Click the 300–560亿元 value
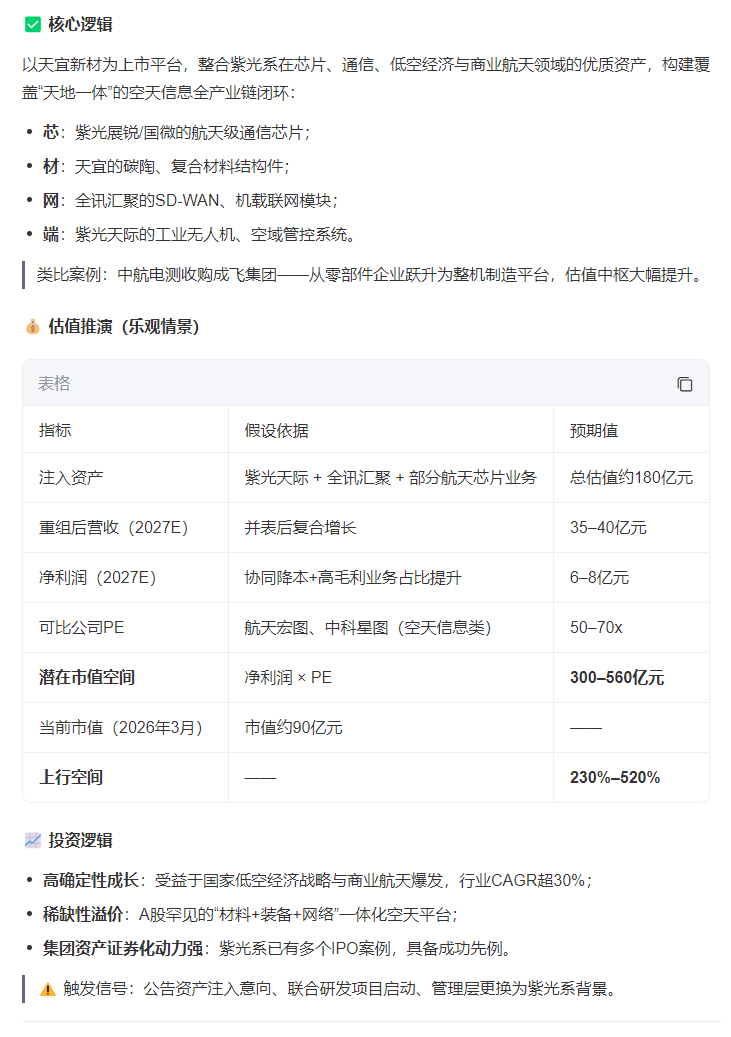 point(617,677)
